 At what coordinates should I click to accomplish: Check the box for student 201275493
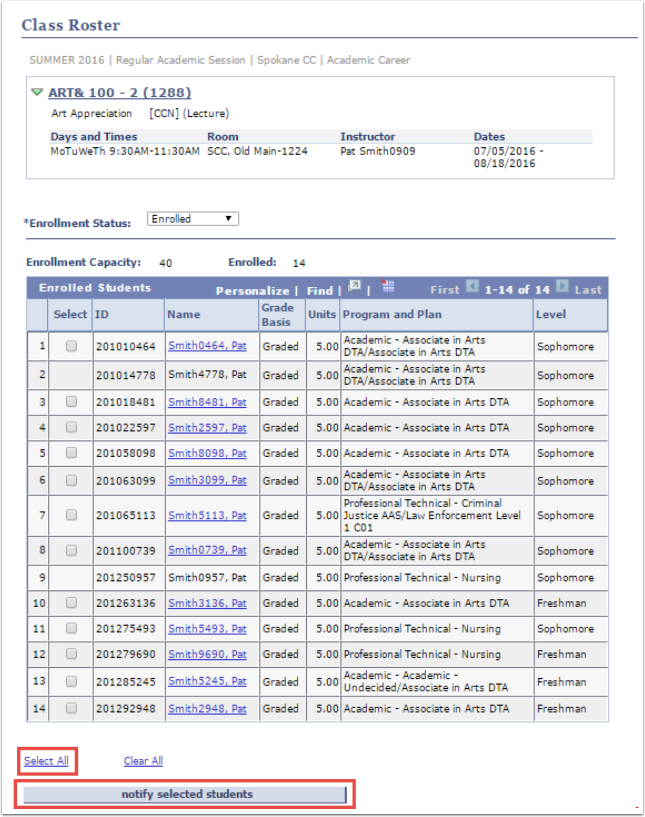tap(71, 628)
